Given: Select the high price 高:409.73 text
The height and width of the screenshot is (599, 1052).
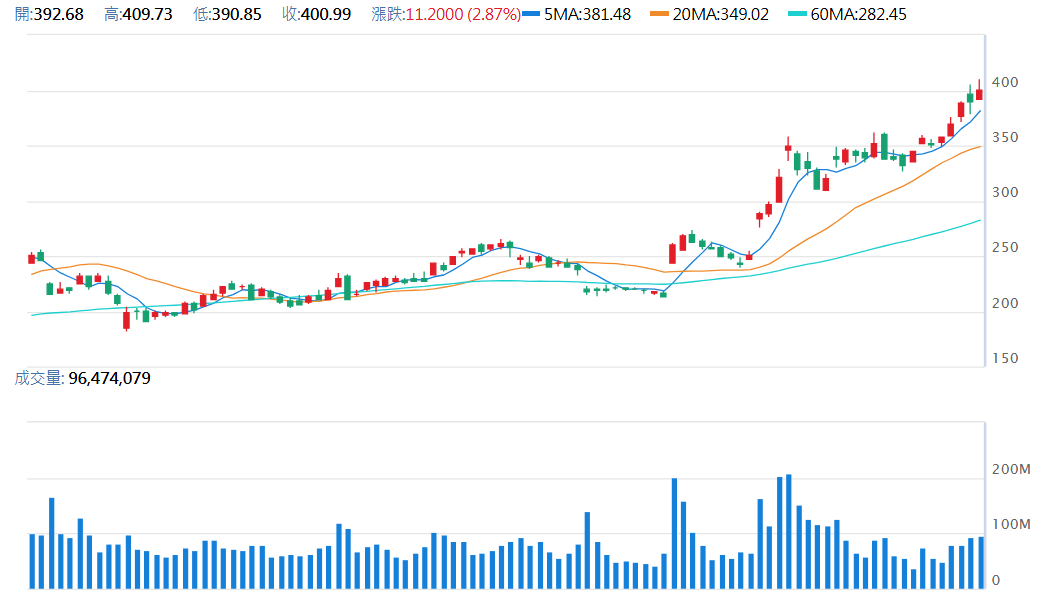Looking at the screenshot, I should (138, 15).
